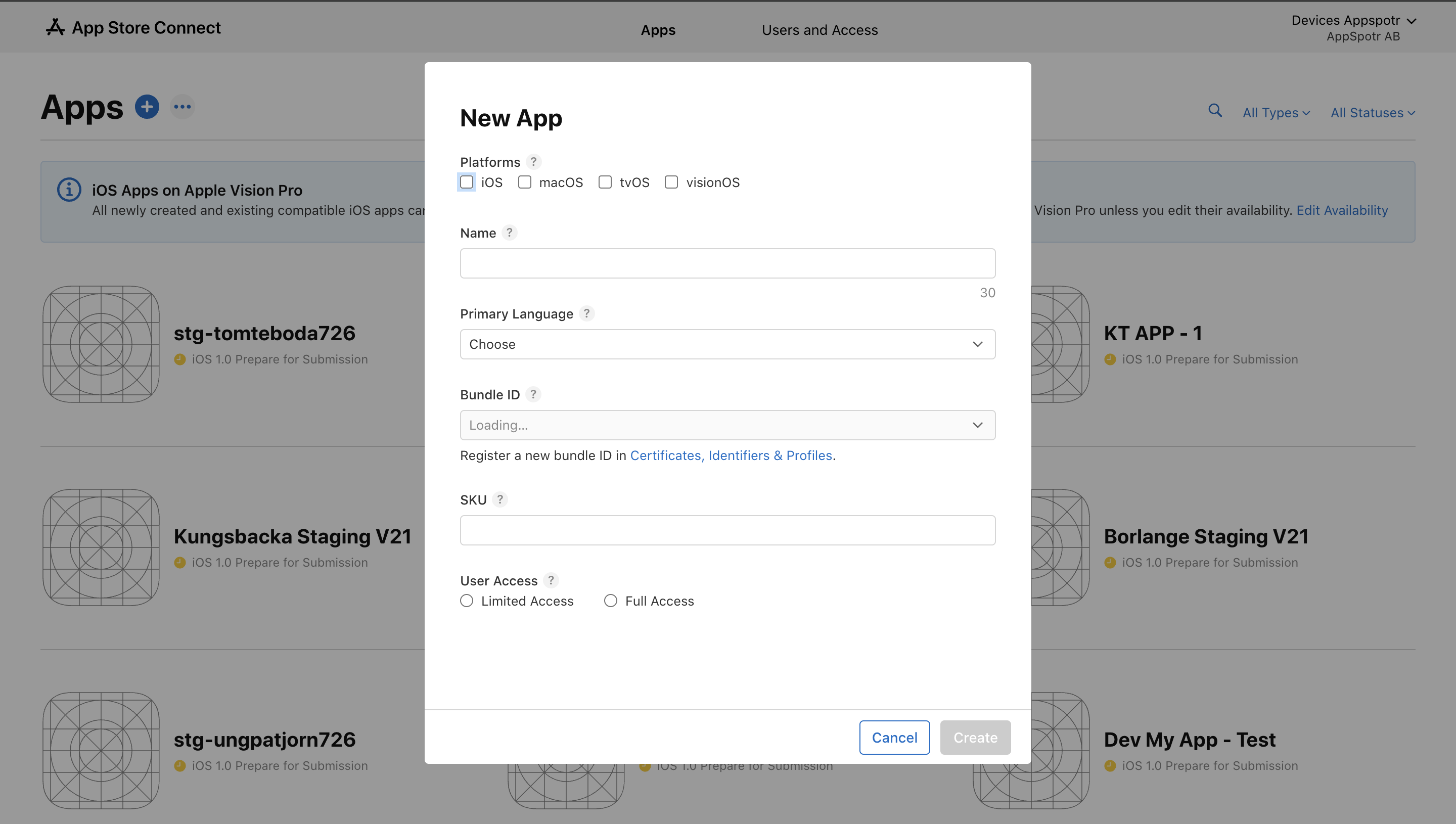Click the blue plus add app icon
This screenshot has width=1456, height=824.
(x=147, y=106)
